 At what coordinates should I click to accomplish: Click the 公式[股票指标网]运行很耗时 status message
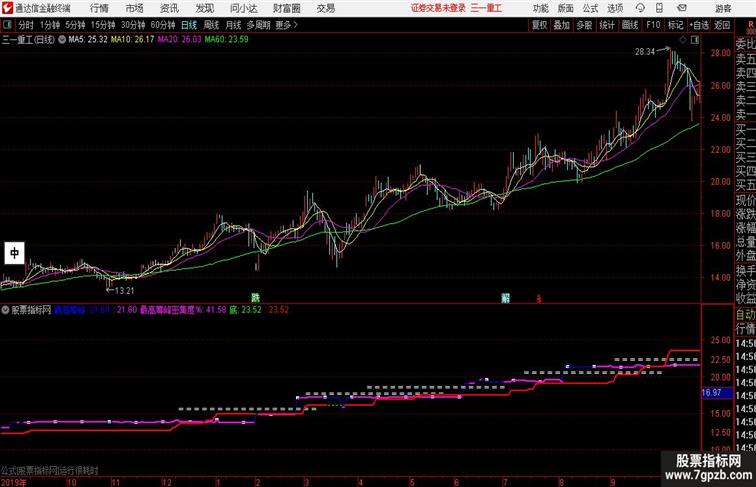pyautogui.click(x=50, y=471)
